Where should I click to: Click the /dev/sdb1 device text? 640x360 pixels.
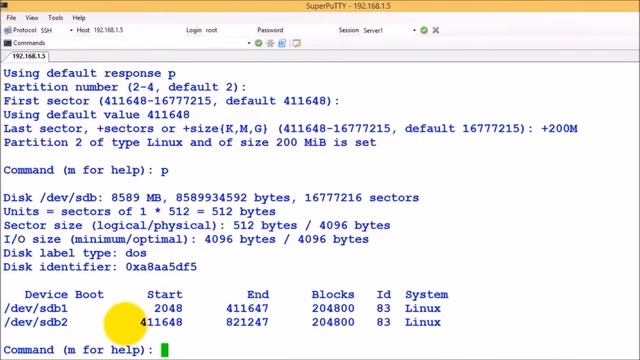click(36, 308)
